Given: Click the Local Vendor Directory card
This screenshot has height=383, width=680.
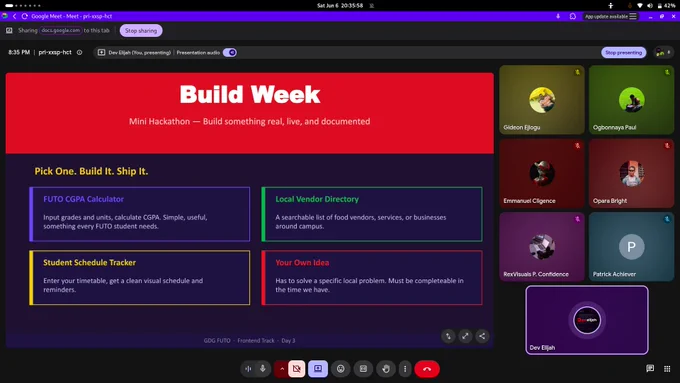Looking at the screenshot, I should pos(372,214).
